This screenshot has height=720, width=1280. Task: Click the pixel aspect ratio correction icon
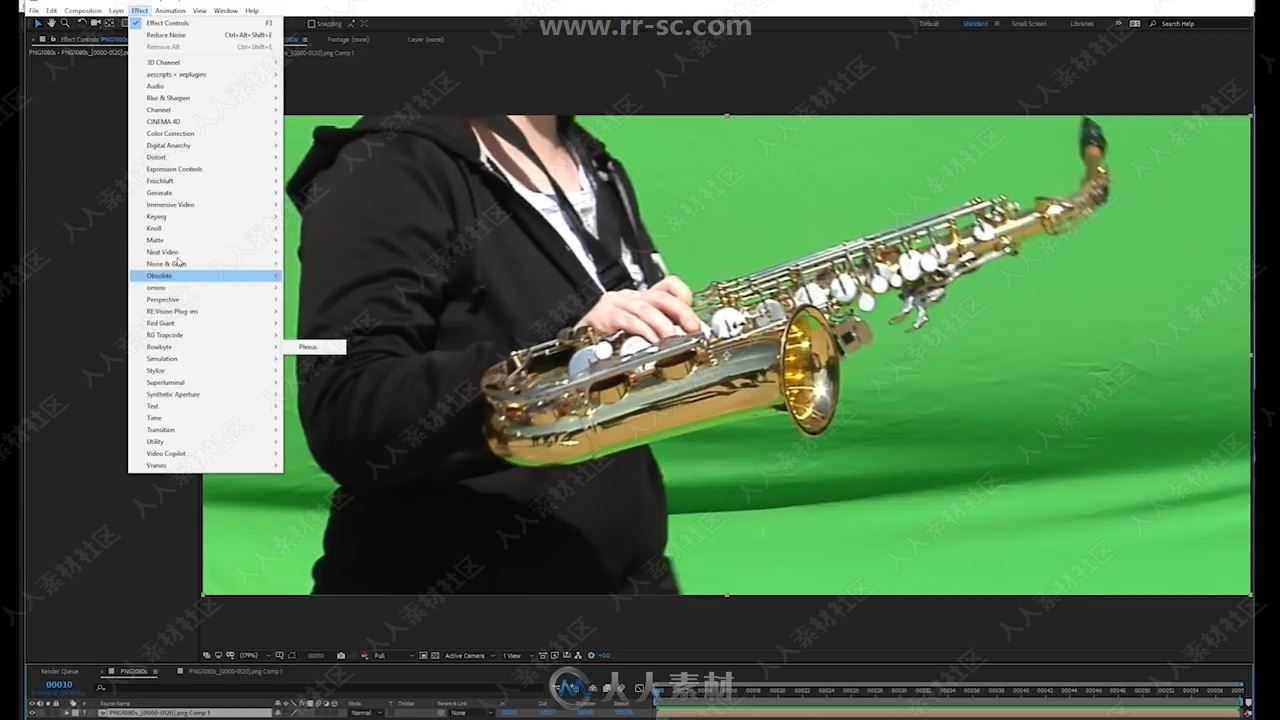(542, 656)
